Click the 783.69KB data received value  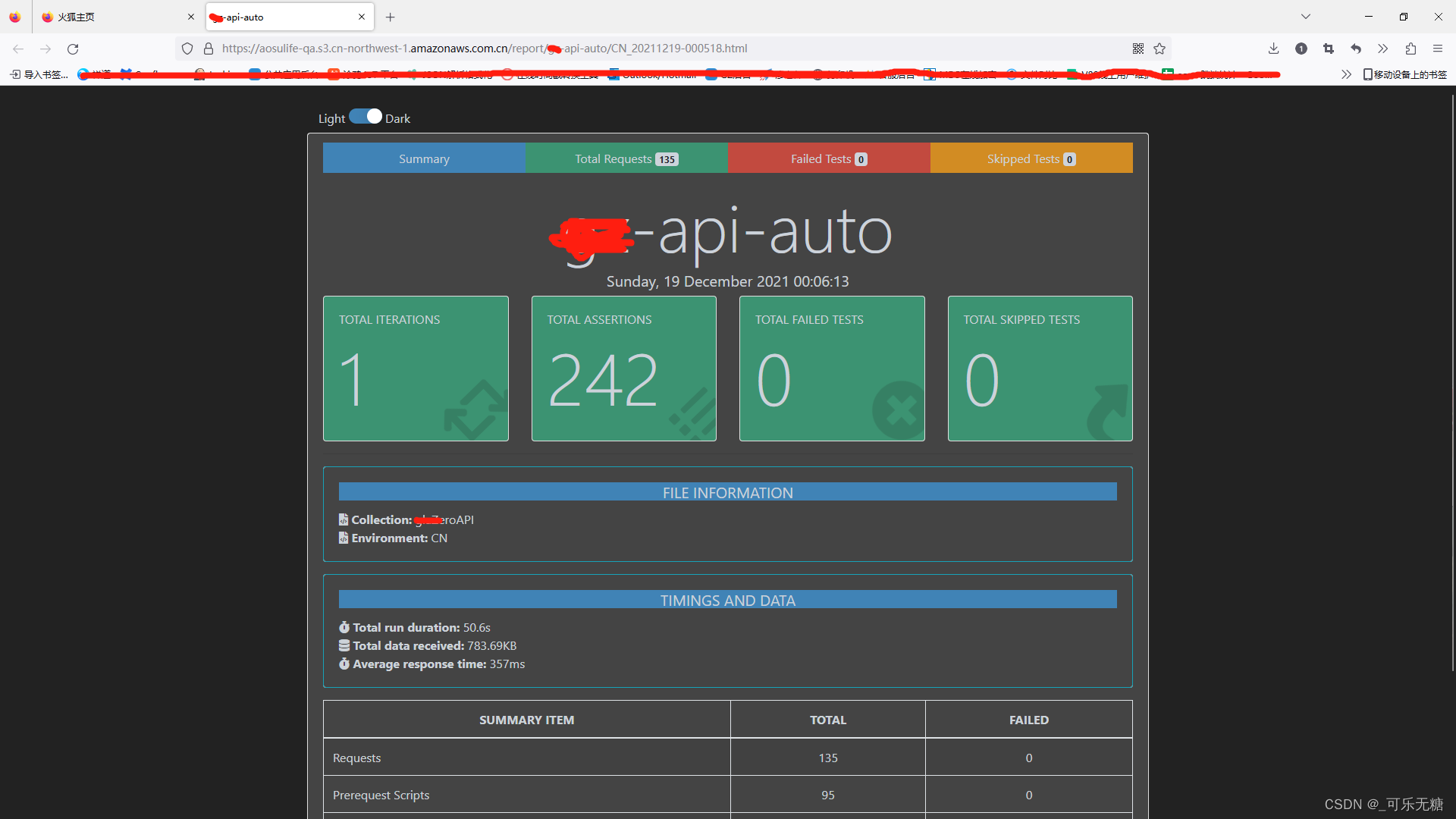pos(492,645)
